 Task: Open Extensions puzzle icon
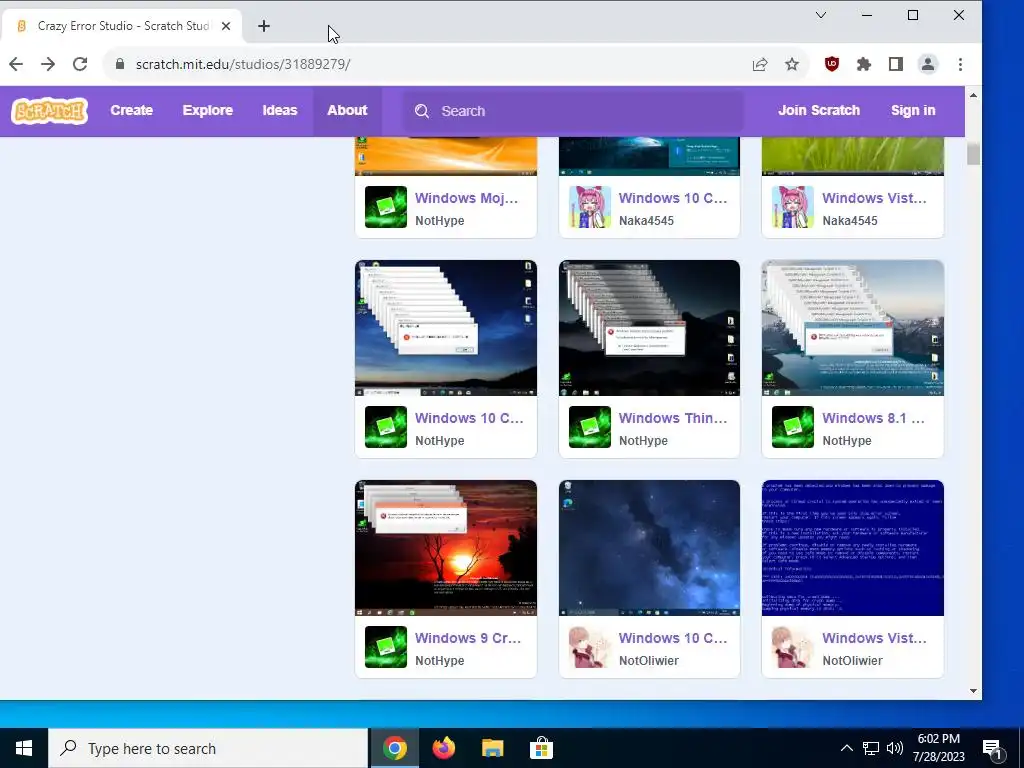863,64
